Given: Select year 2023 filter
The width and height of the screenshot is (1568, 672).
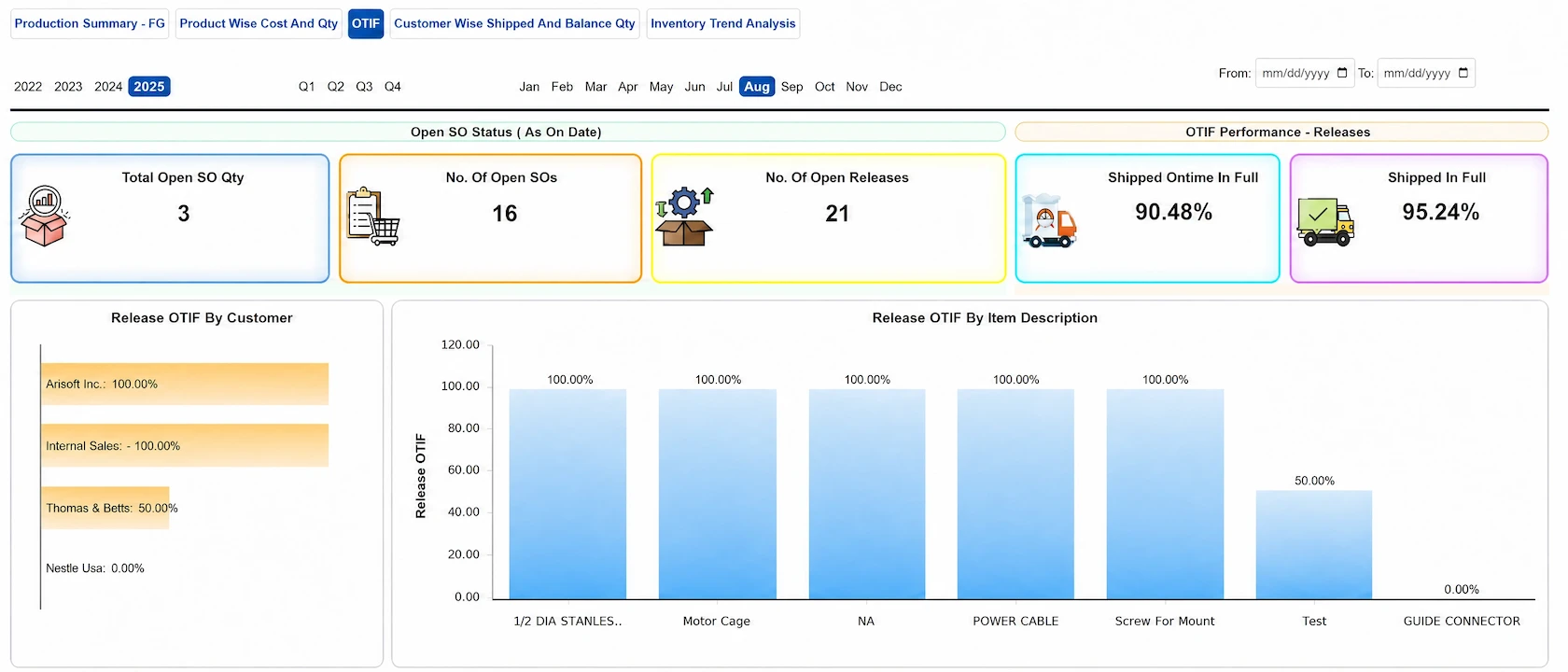Looking at the screenshot, I should (x=68, y=87).
